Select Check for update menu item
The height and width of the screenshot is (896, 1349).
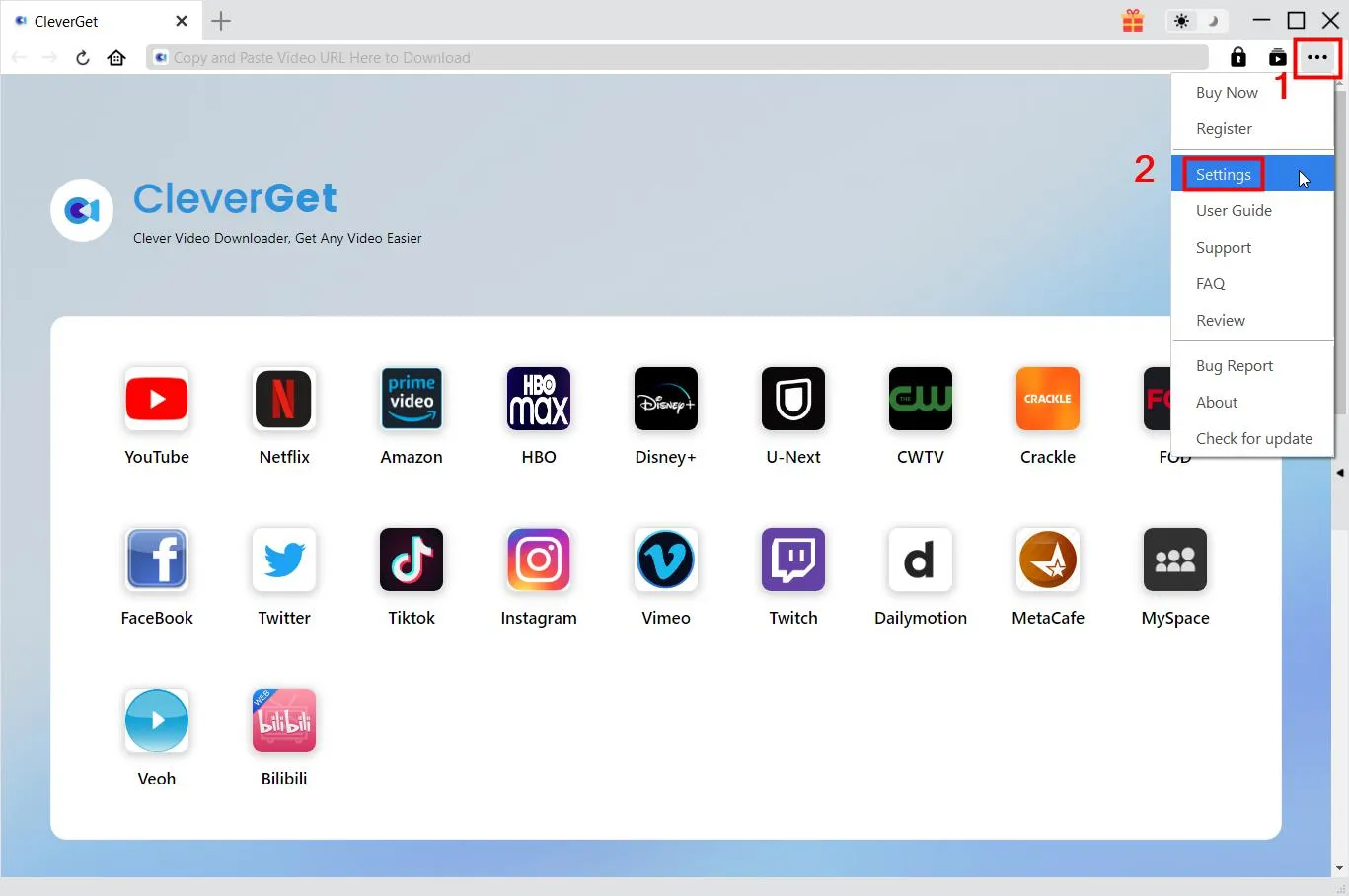point(1253,439)
